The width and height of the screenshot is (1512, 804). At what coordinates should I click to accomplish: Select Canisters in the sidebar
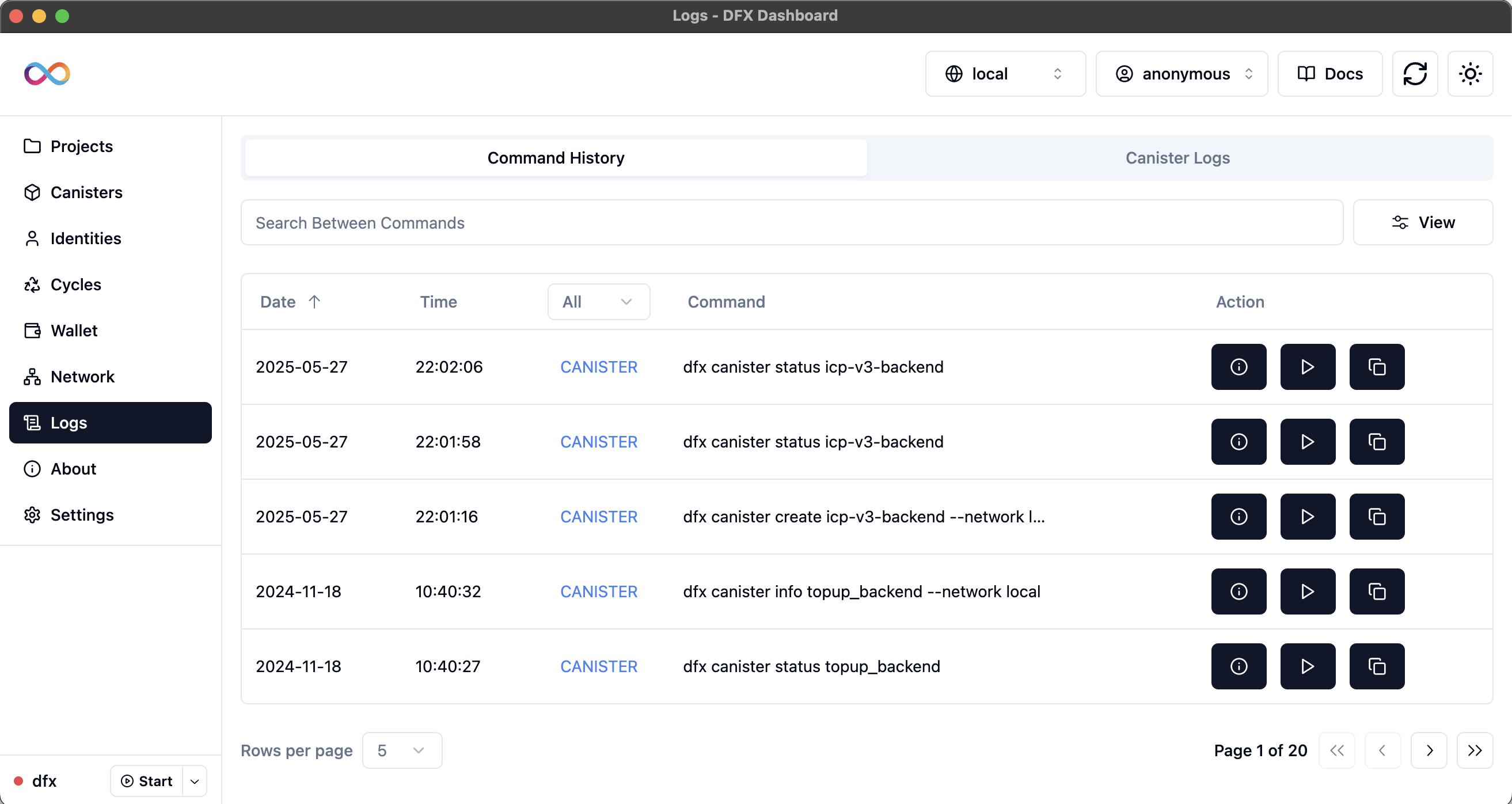coord(86,192)
